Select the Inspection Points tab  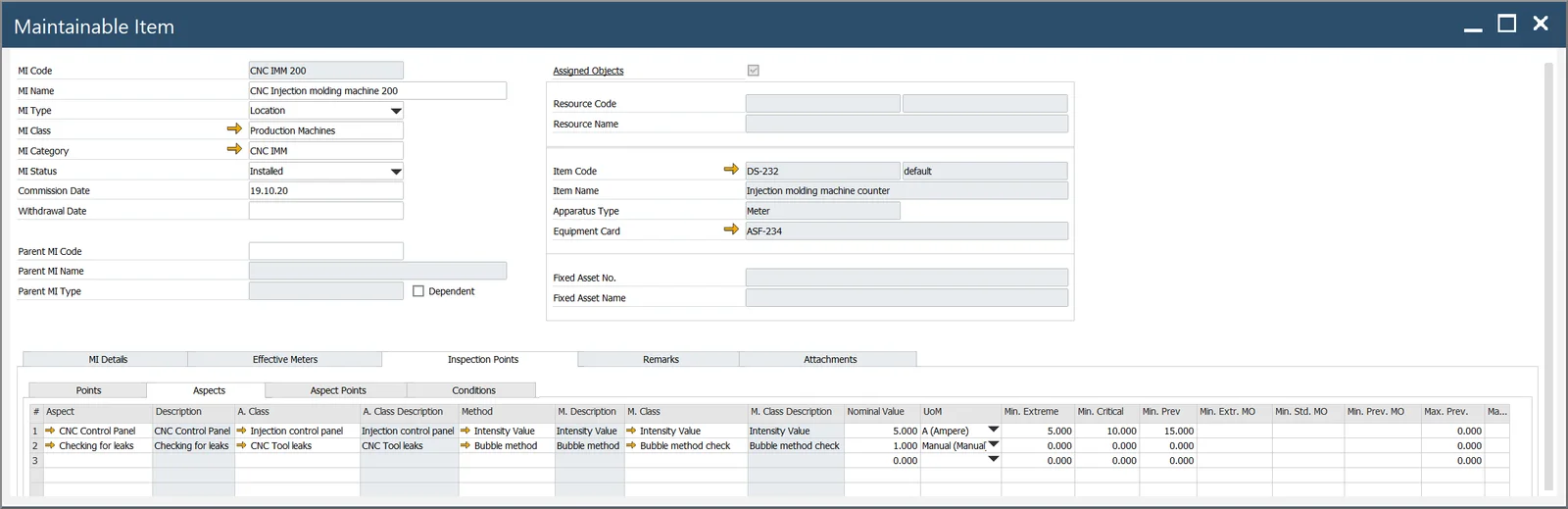point(482,359)
